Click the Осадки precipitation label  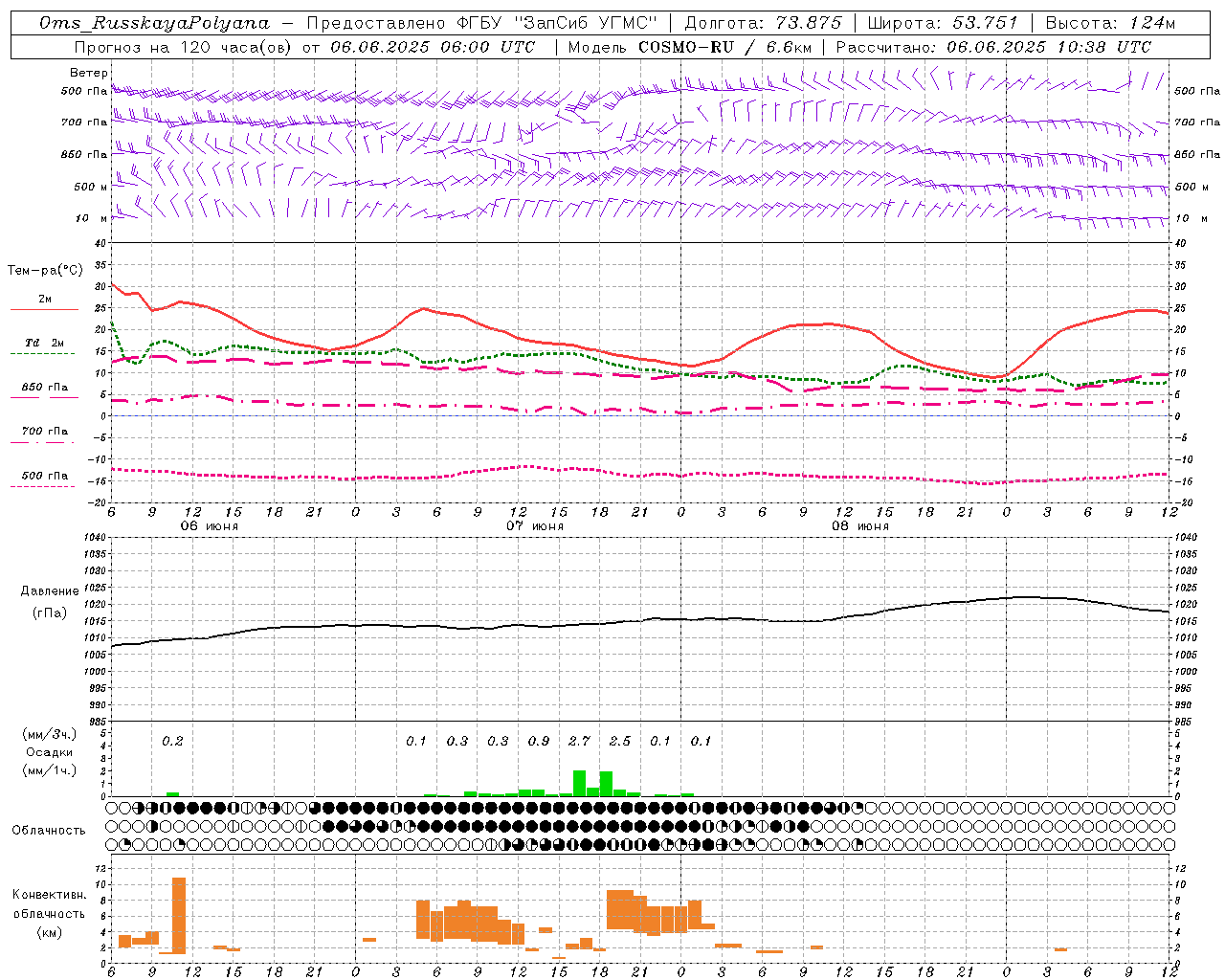tap(50, 752)
